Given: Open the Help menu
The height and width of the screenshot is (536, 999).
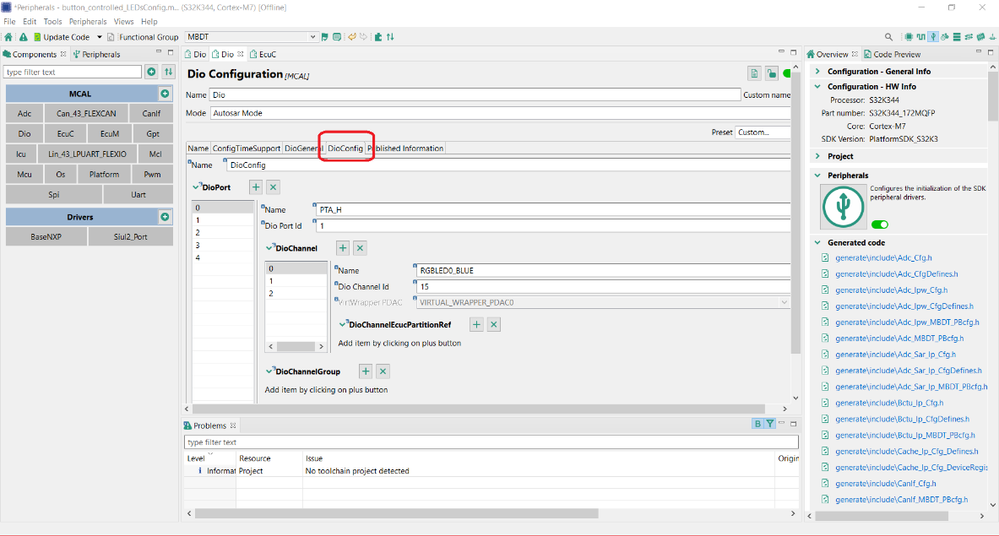Looking at the screenshot, I should tap(149, 22).
